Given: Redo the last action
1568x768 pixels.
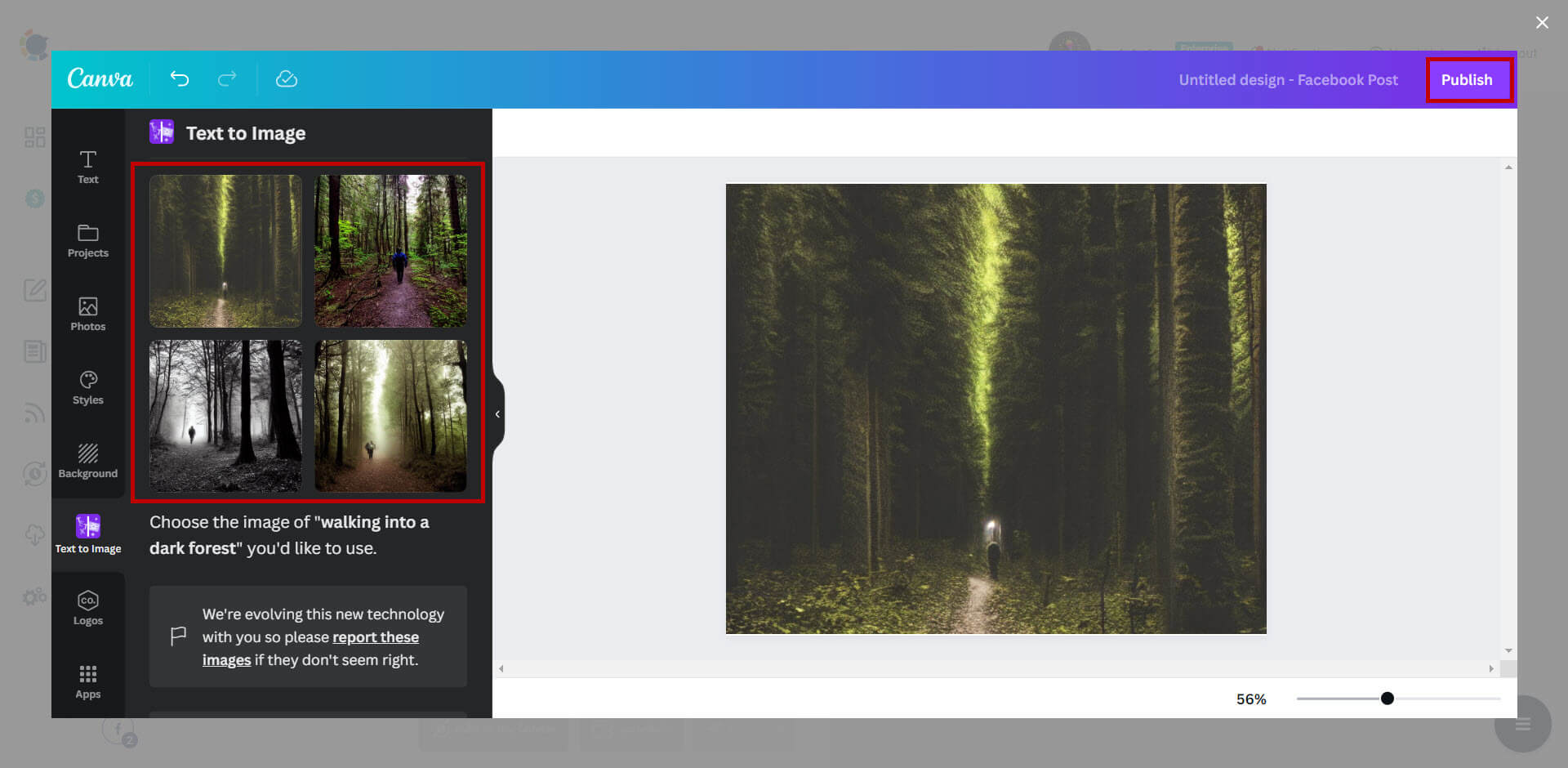Looking at the screenshot, I should [227, 79].
